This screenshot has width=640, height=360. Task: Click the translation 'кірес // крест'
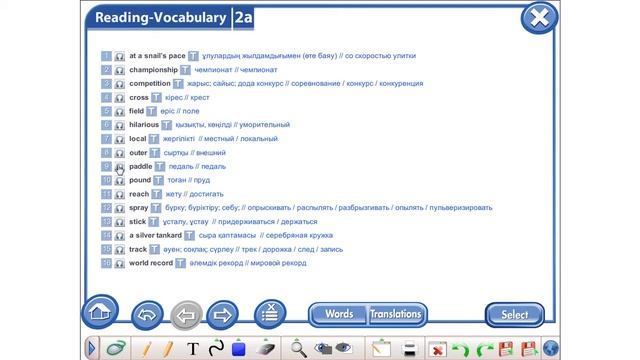[x=187, y=98]
